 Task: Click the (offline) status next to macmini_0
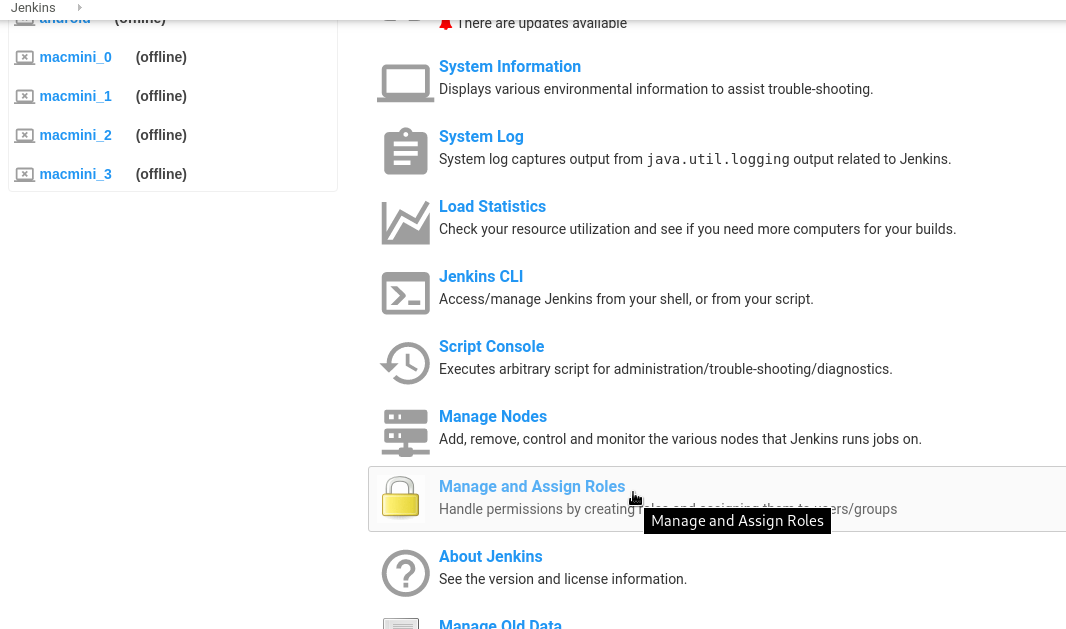(x=161, y=57)
